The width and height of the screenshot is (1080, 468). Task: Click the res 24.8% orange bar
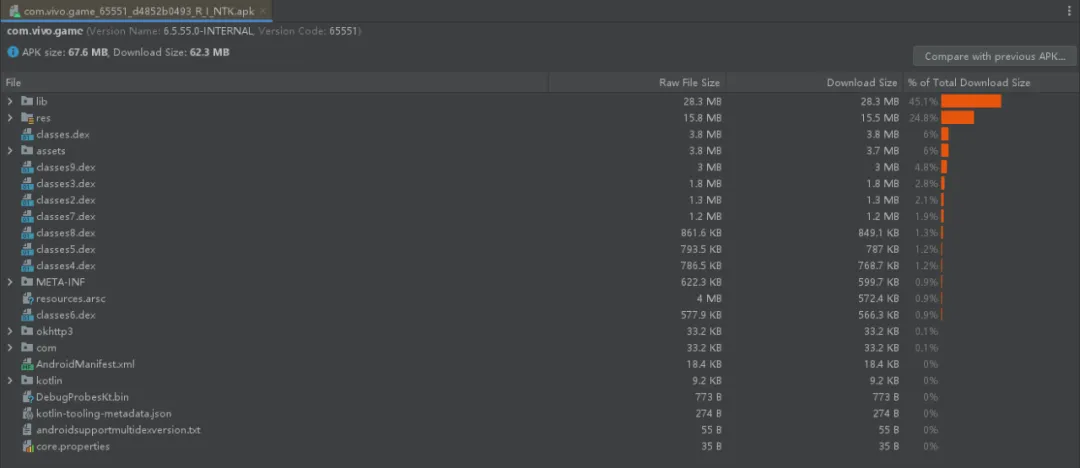point(957,118)
